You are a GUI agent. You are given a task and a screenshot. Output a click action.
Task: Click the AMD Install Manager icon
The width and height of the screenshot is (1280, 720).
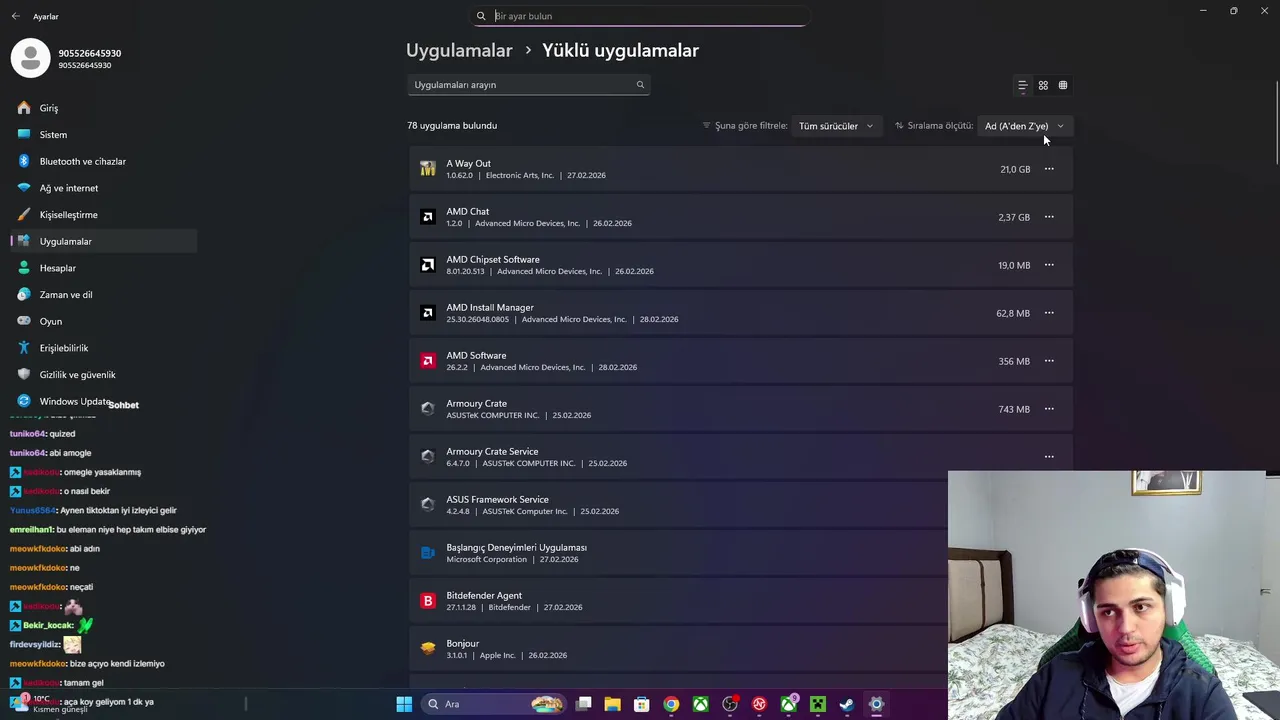coord(428,313)
